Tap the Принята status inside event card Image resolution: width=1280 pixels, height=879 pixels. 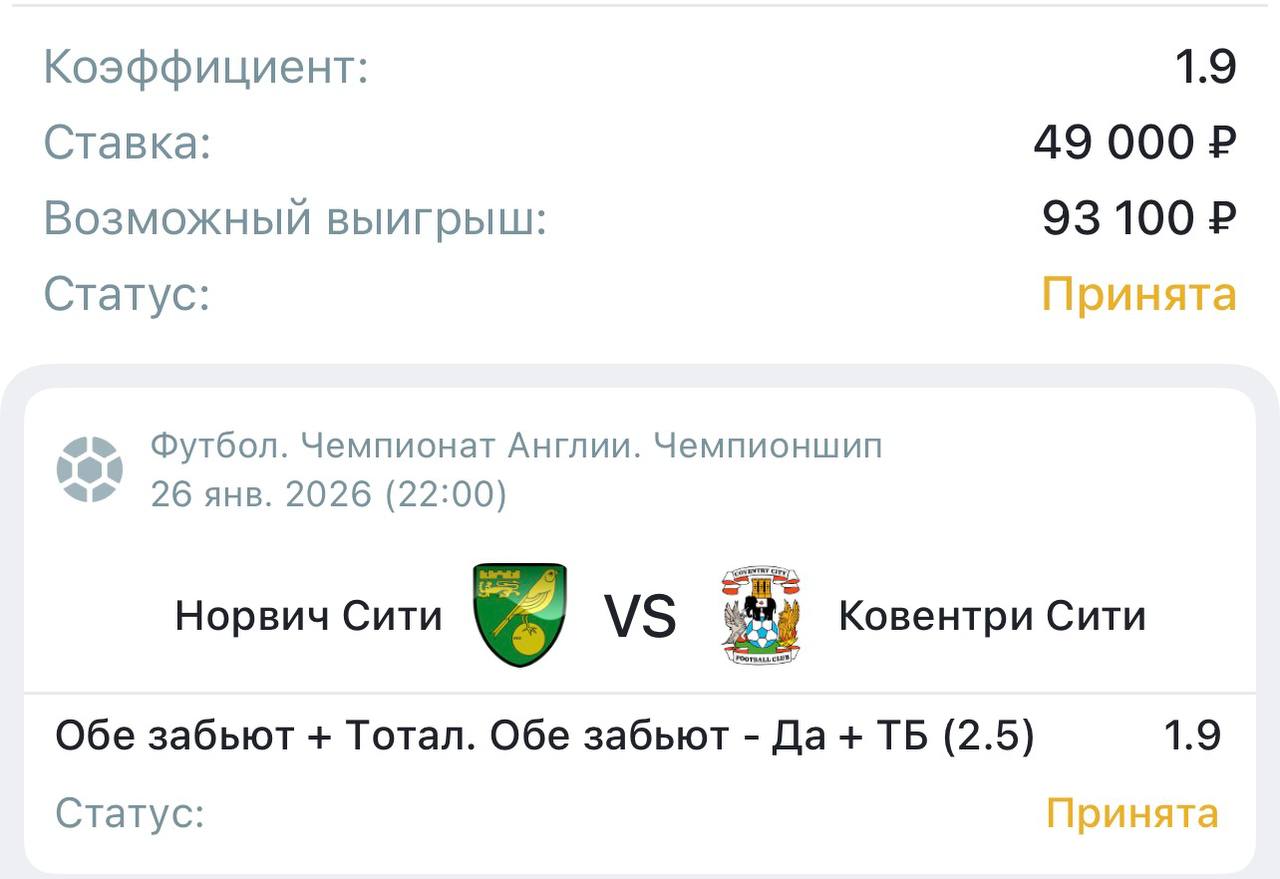click(x=1132, y=814)
